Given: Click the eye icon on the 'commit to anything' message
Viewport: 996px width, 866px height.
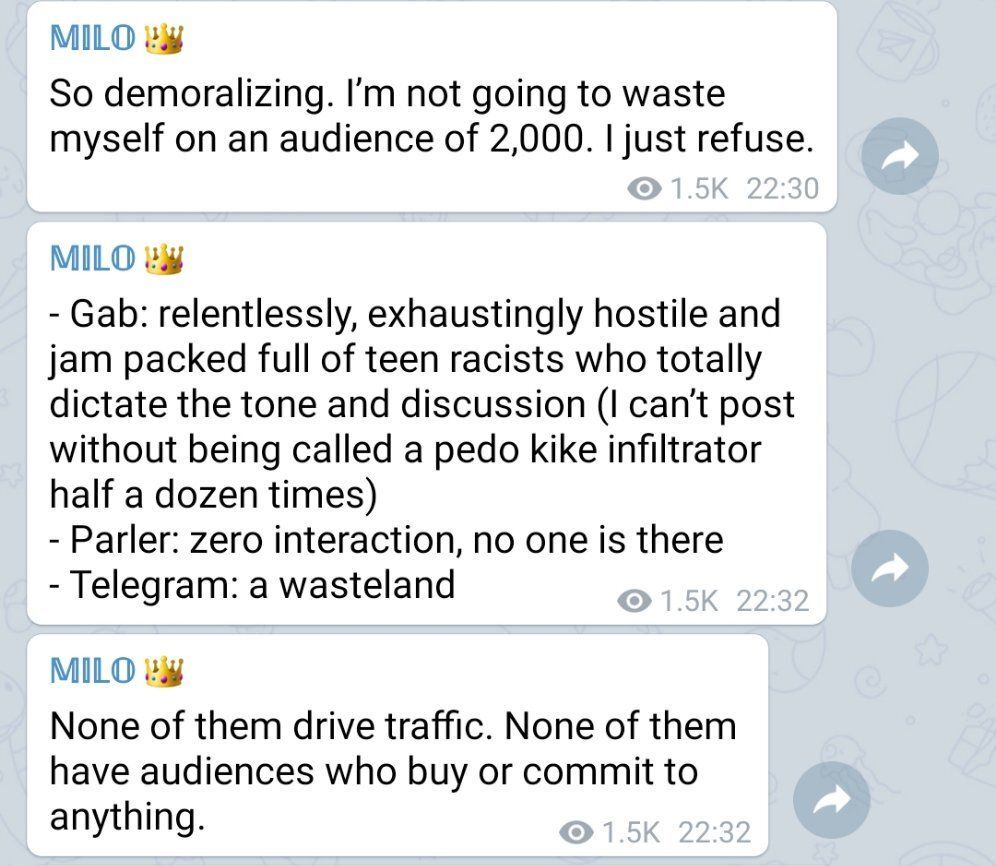Looking at the screenshot, I should 576,832.
